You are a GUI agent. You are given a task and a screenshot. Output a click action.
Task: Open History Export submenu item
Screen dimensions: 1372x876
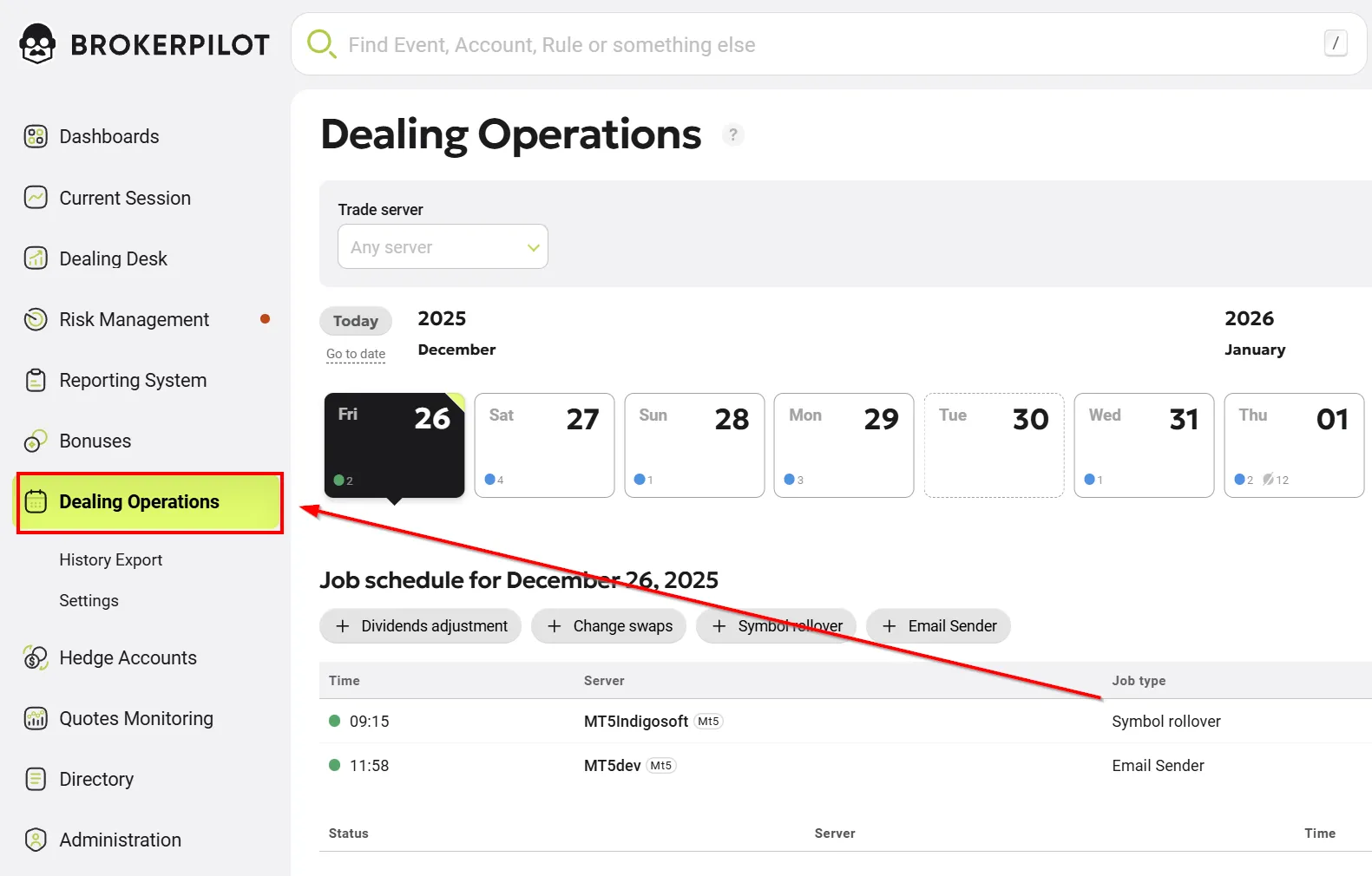tap(110, 560)
